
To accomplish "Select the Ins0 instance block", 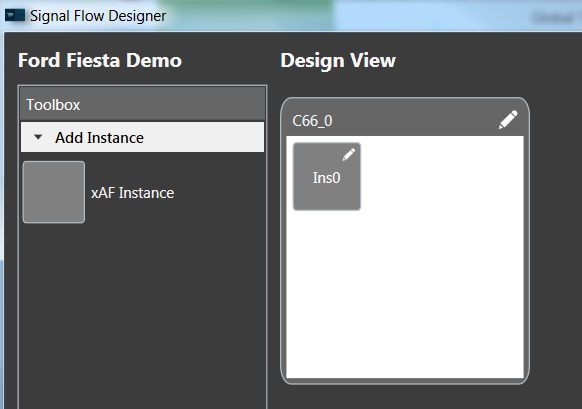I will (x=327, y=176).
